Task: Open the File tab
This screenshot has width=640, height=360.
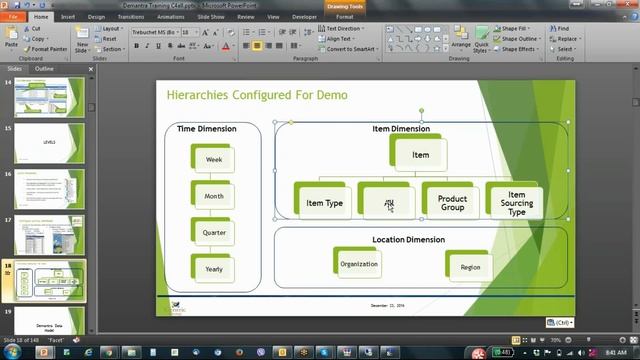Action: [13, 17]
